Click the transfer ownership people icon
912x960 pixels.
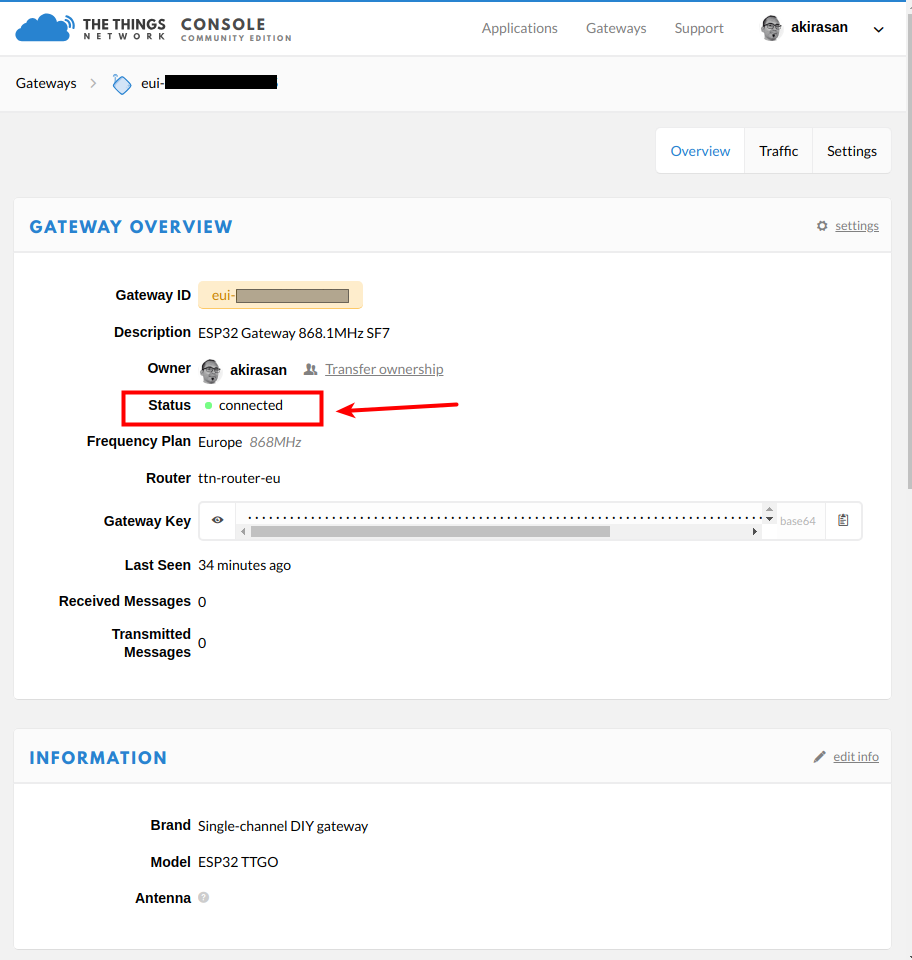(x=310, y=370)
